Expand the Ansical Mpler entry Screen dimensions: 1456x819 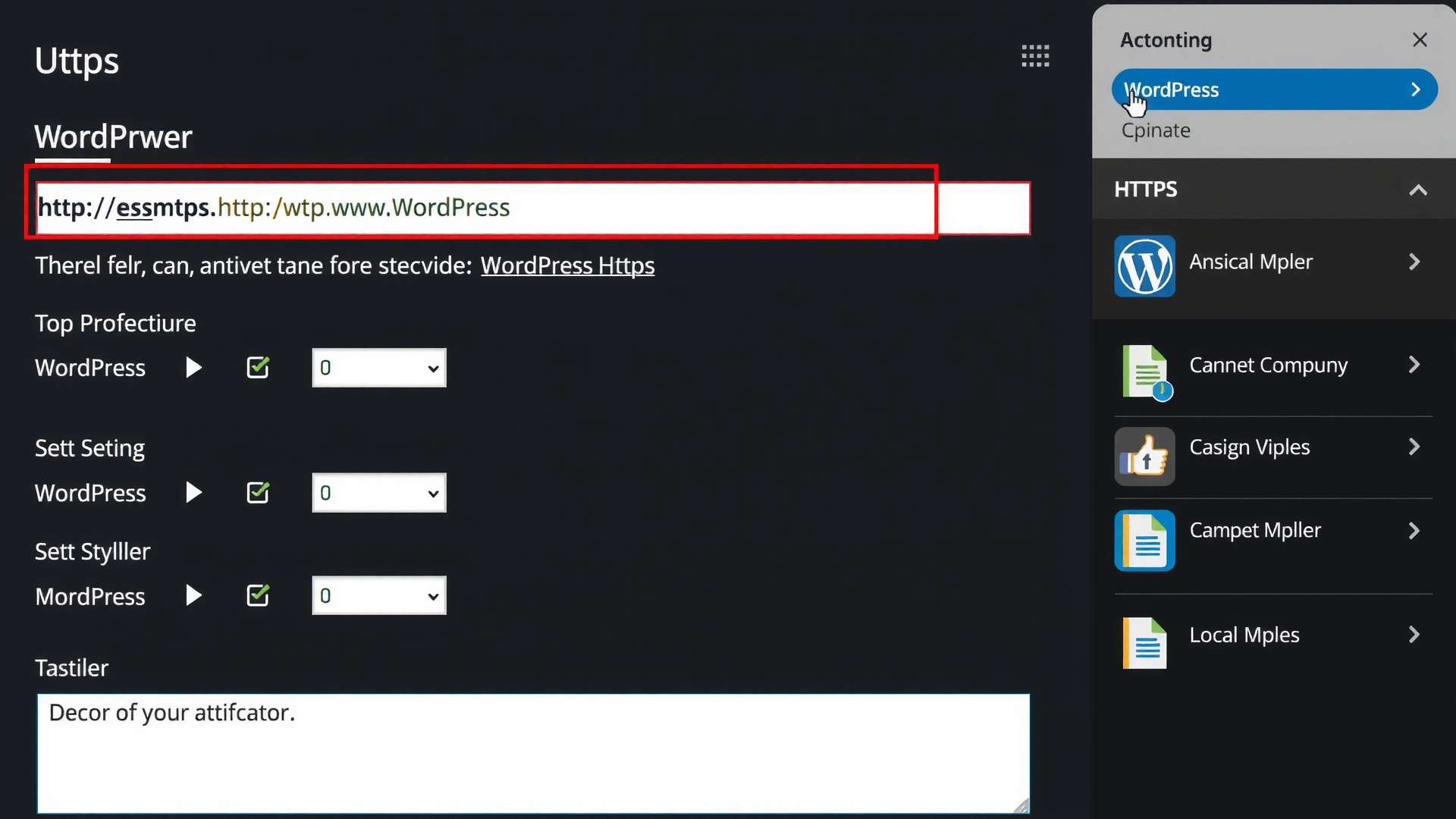(1414, 262)
